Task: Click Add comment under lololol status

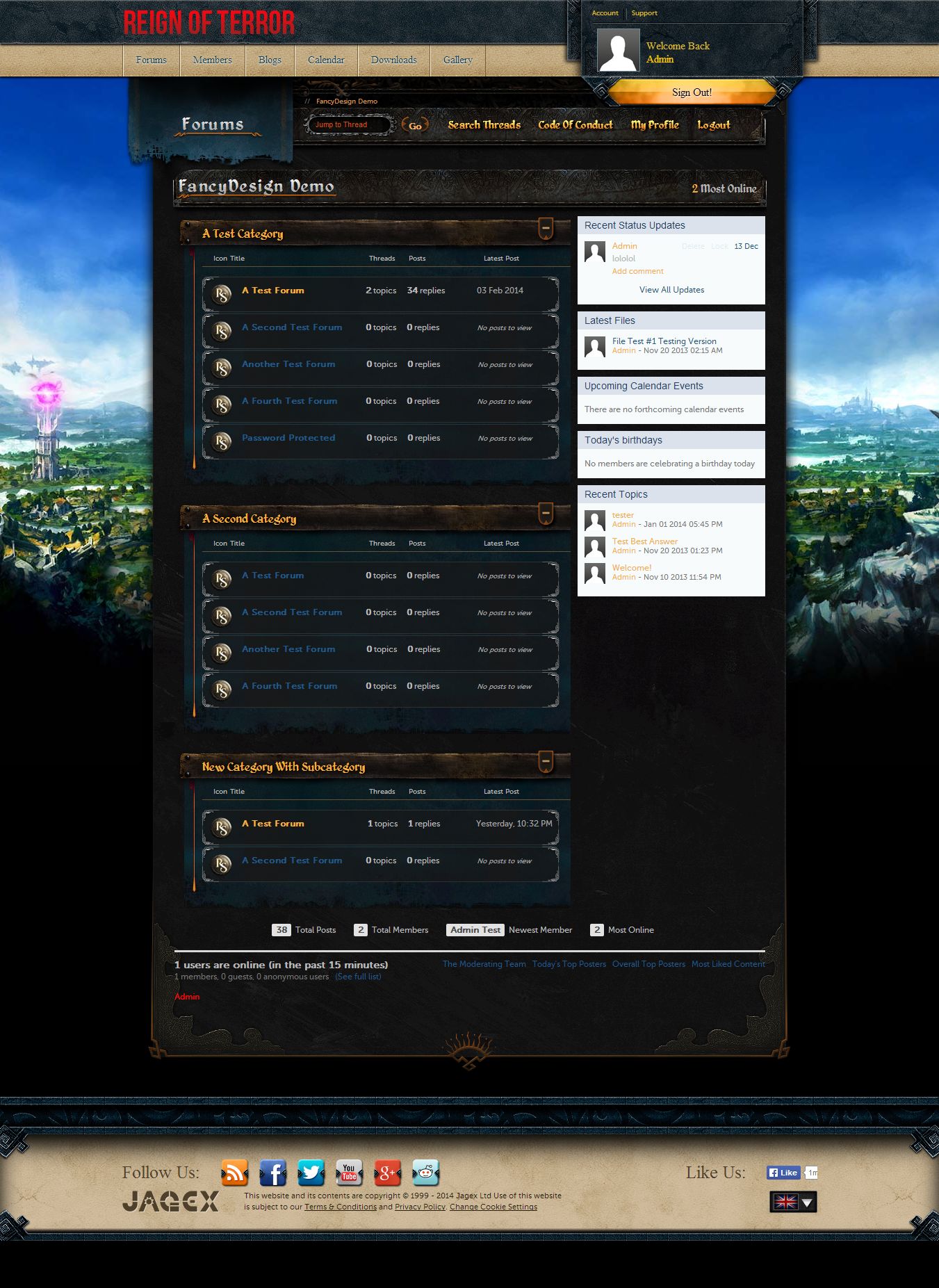Action: [x=638, y=271]
